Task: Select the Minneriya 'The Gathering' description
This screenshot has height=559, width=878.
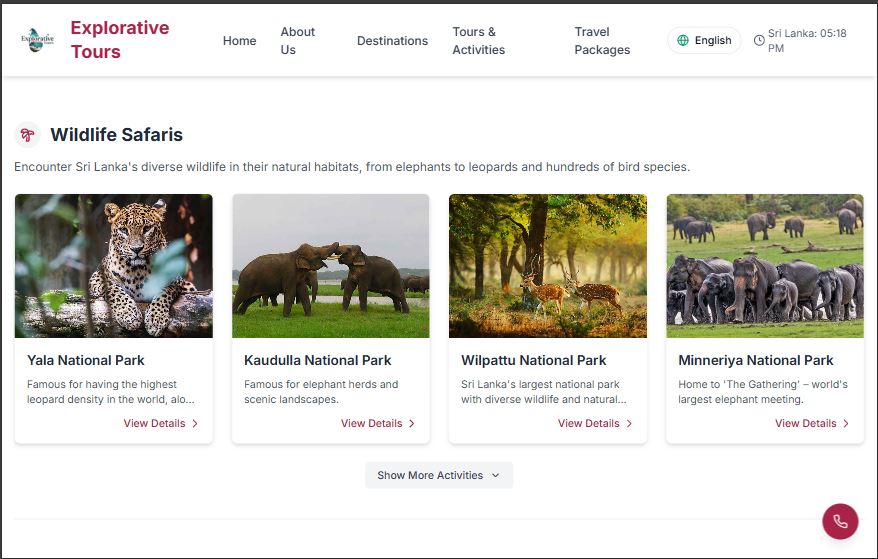Action: (763, 392)
